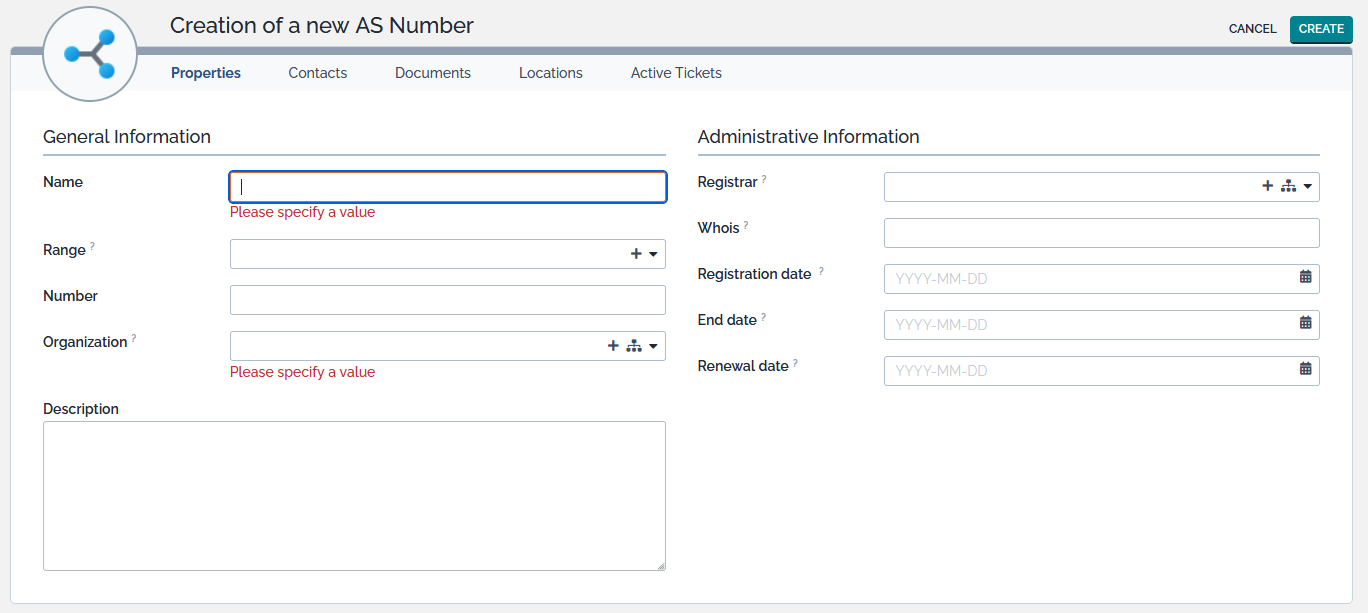This screenshot has width=1368, height=613.
Task: Expand the Range dropdown arrow
Action: (x=654, y=255)
